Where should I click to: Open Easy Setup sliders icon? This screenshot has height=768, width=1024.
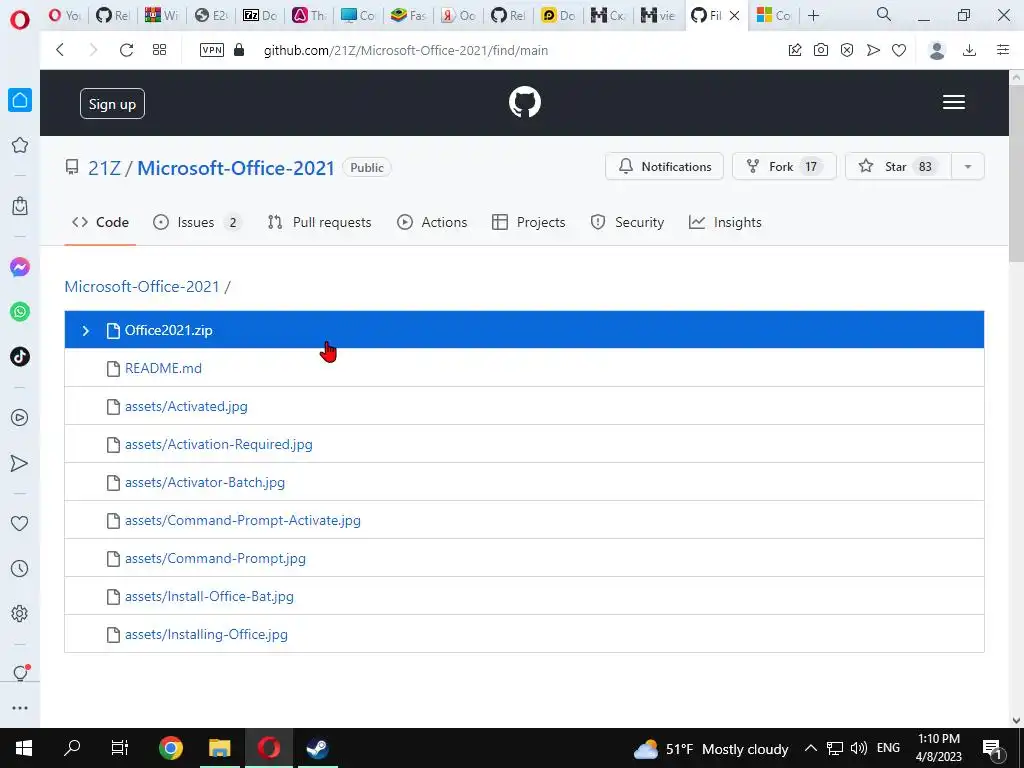pyautogui.click(x=1003, y=50)
